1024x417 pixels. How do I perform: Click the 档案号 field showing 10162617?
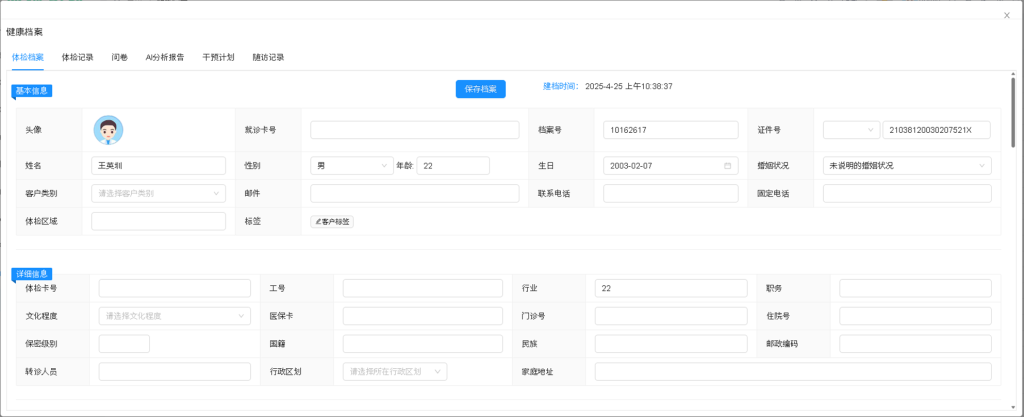pos(671,130)
